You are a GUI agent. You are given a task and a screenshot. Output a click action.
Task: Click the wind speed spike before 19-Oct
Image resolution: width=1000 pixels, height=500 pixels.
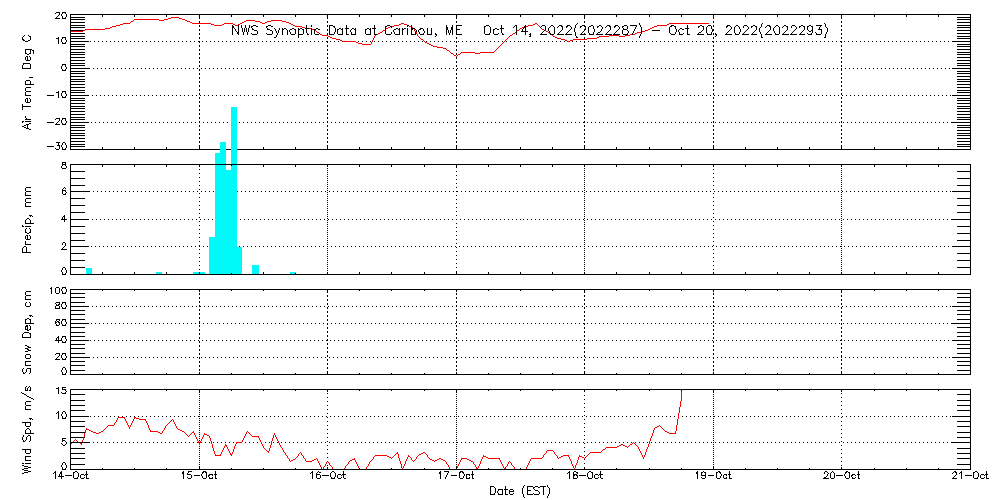tap(680, 398)
